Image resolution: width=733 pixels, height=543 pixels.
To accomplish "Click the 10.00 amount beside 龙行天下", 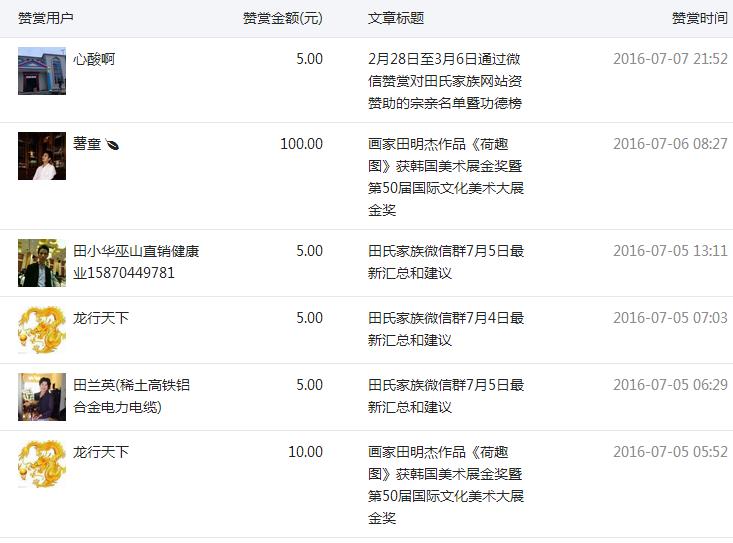I will point(305,452).
